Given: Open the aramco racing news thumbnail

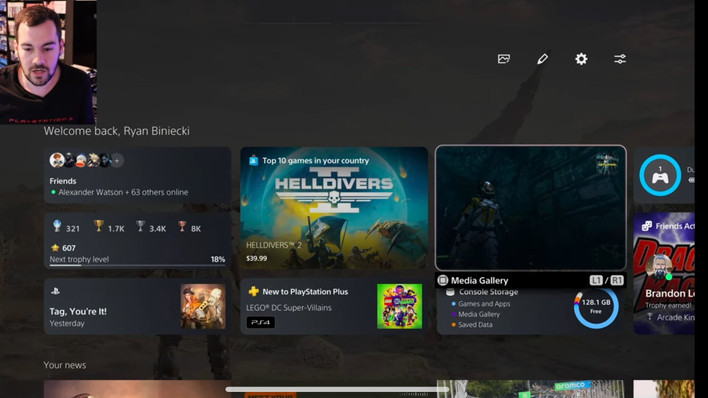Looking at the screenshot, I should [531, 389].
